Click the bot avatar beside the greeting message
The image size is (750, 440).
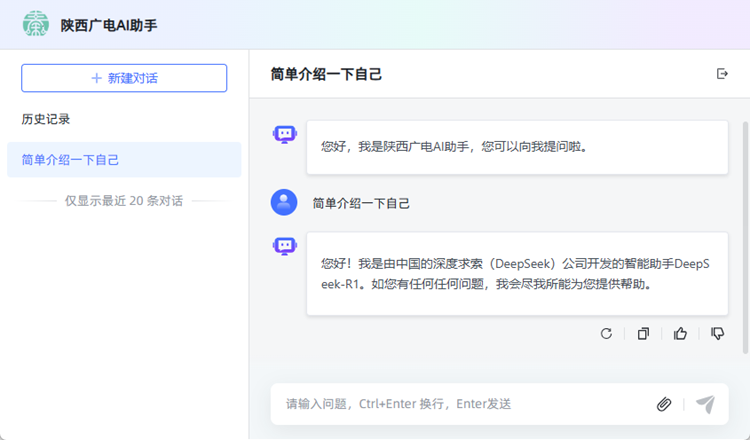(x=284, y=134)
